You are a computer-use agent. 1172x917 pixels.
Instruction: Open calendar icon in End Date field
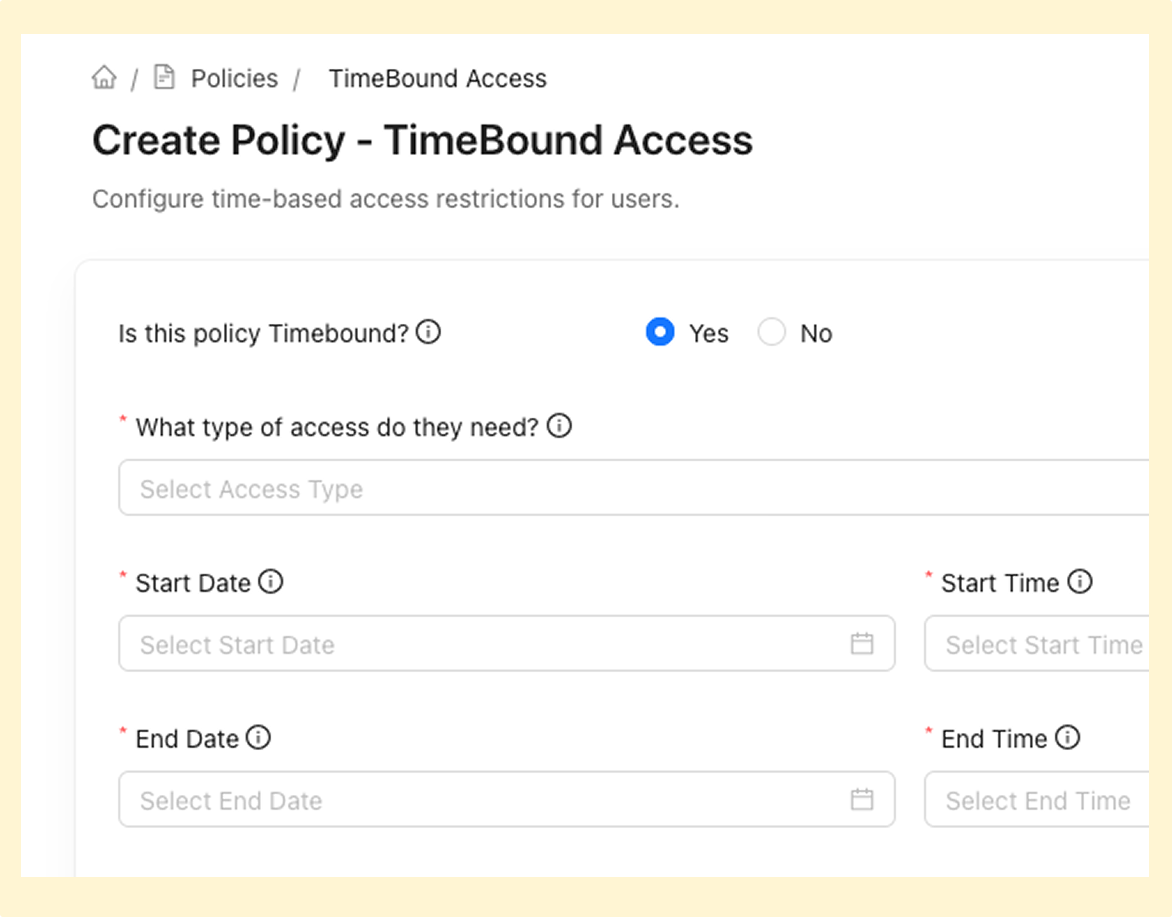(x=862, y=799)
